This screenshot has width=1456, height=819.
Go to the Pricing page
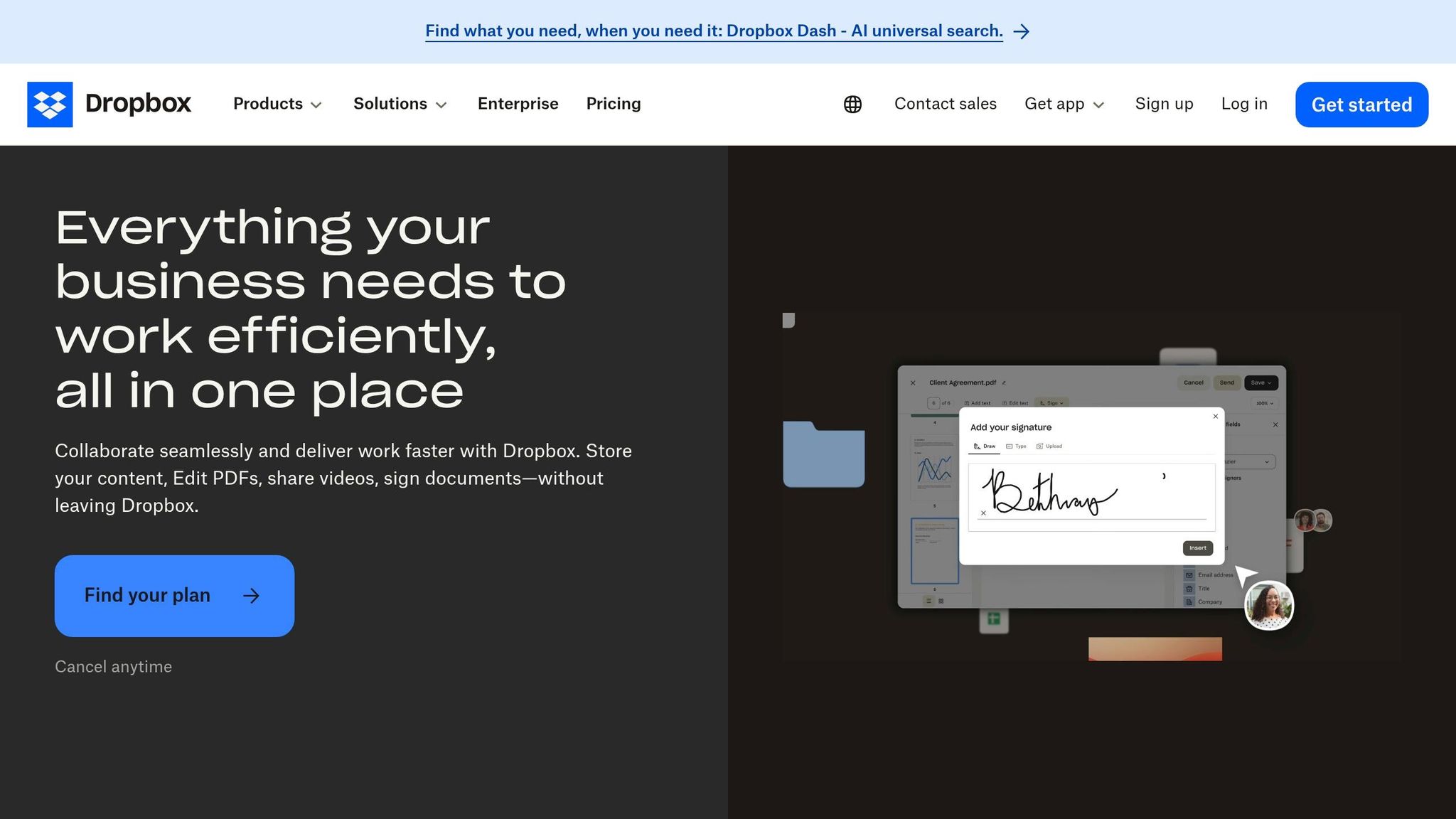click(614, 104)
